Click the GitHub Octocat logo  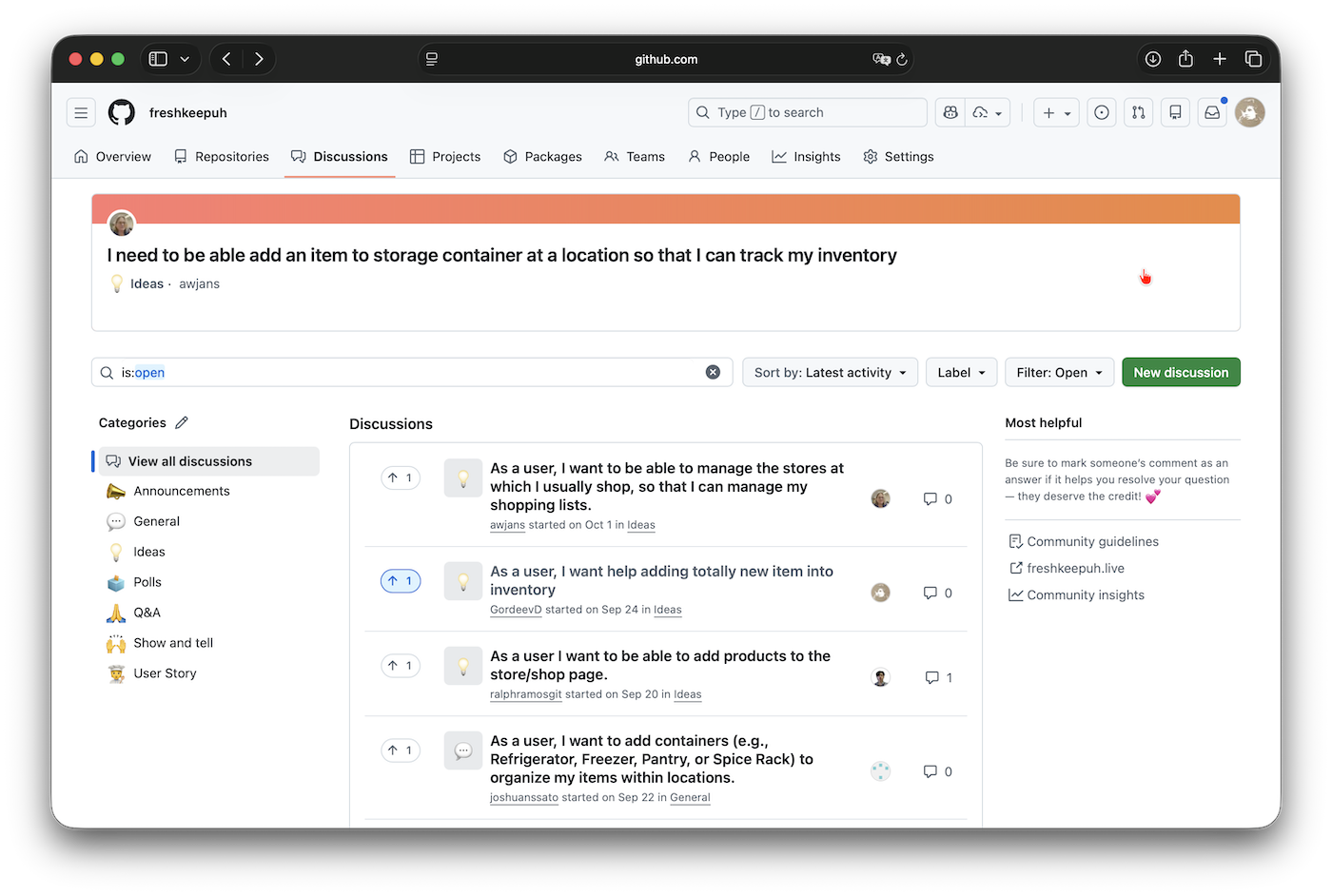122,112
